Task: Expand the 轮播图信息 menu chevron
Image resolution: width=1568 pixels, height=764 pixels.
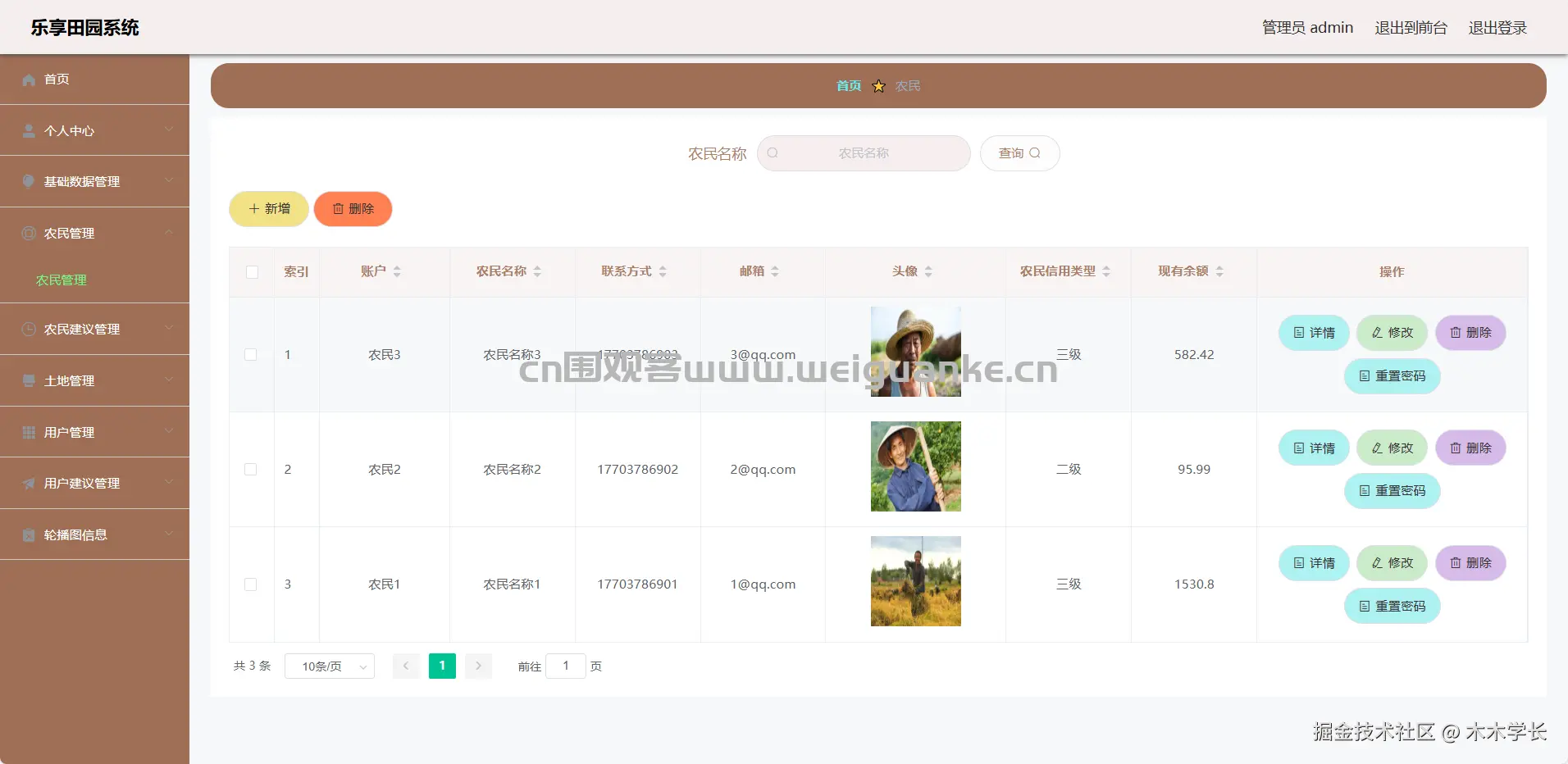Action: pos(169,534)
